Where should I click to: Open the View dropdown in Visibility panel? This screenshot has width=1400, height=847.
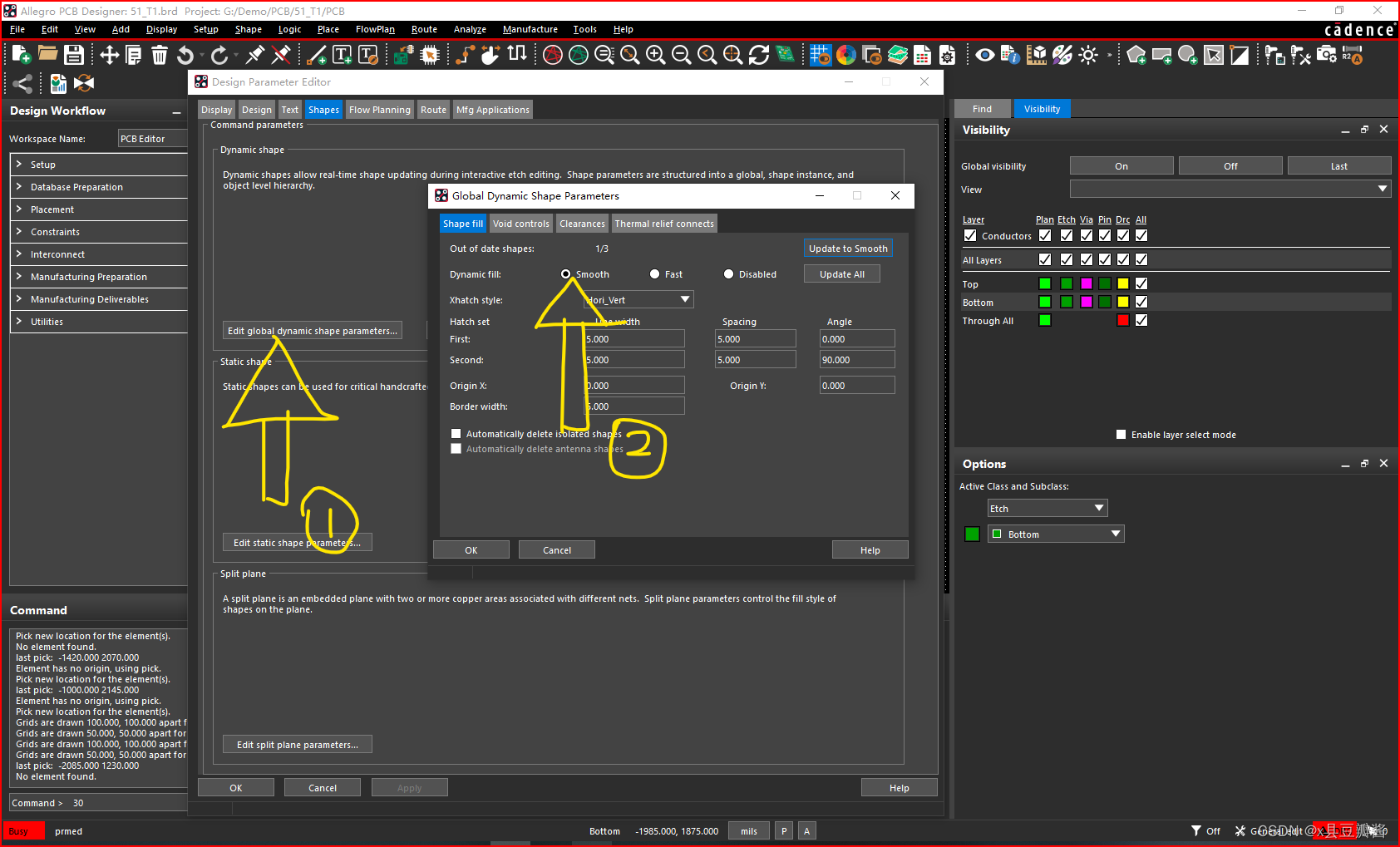(x=1230, y=190)
